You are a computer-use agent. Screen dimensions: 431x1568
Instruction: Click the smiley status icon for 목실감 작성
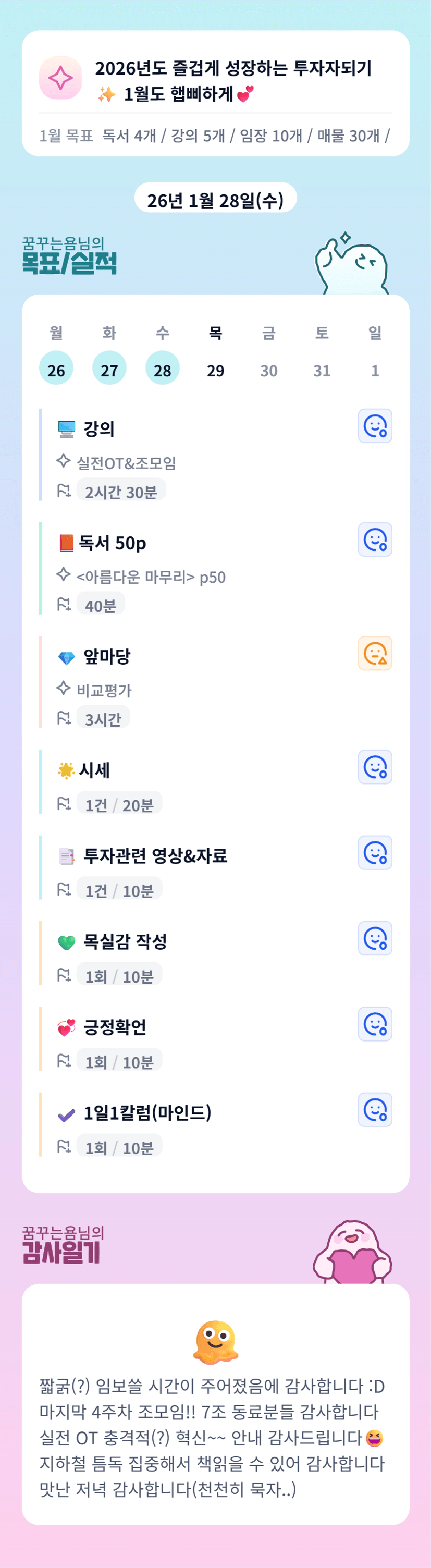click(375, 939)
